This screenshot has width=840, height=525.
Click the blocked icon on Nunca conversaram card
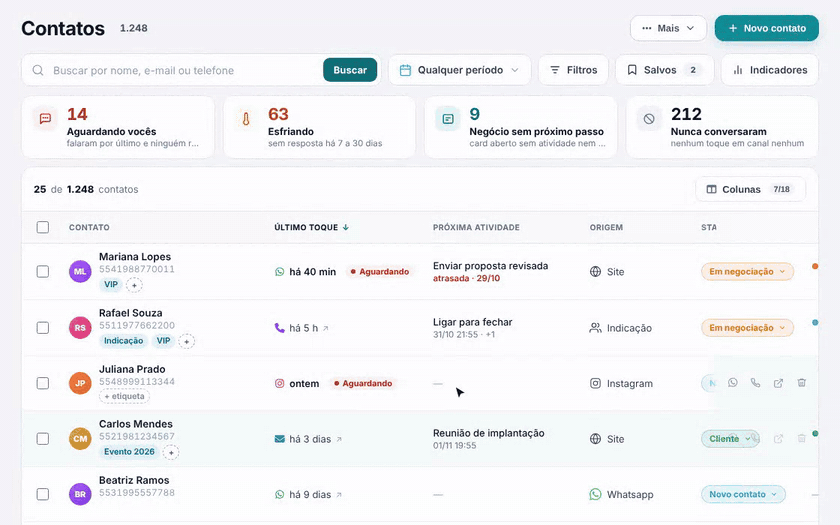pyautogui.click(x=649, y=119)
